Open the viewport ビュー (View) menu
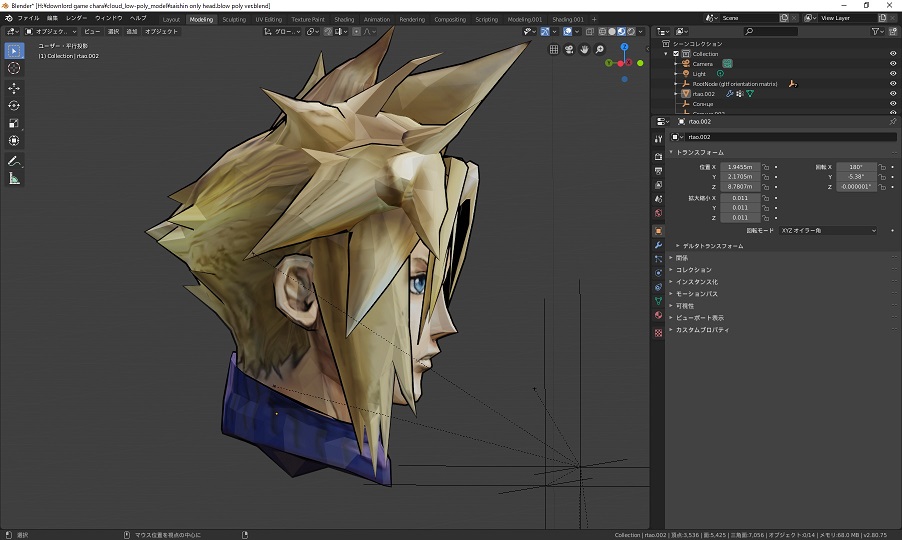This screenshot has width=902, height=540. pos(91,32)
